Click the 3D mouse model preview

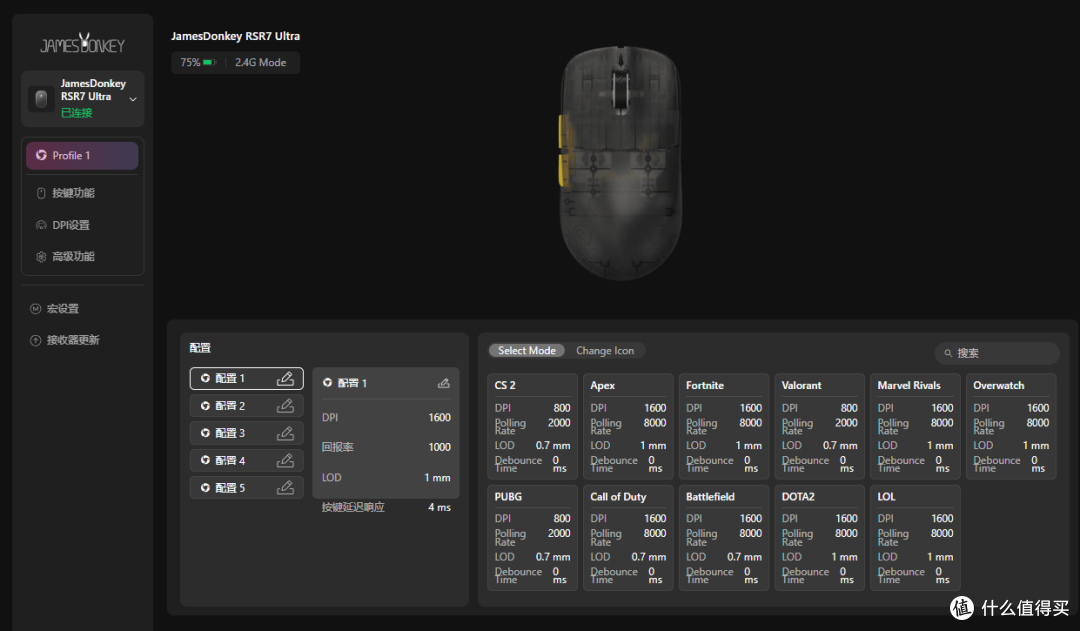pyautogui.click(x=620, y=163)
